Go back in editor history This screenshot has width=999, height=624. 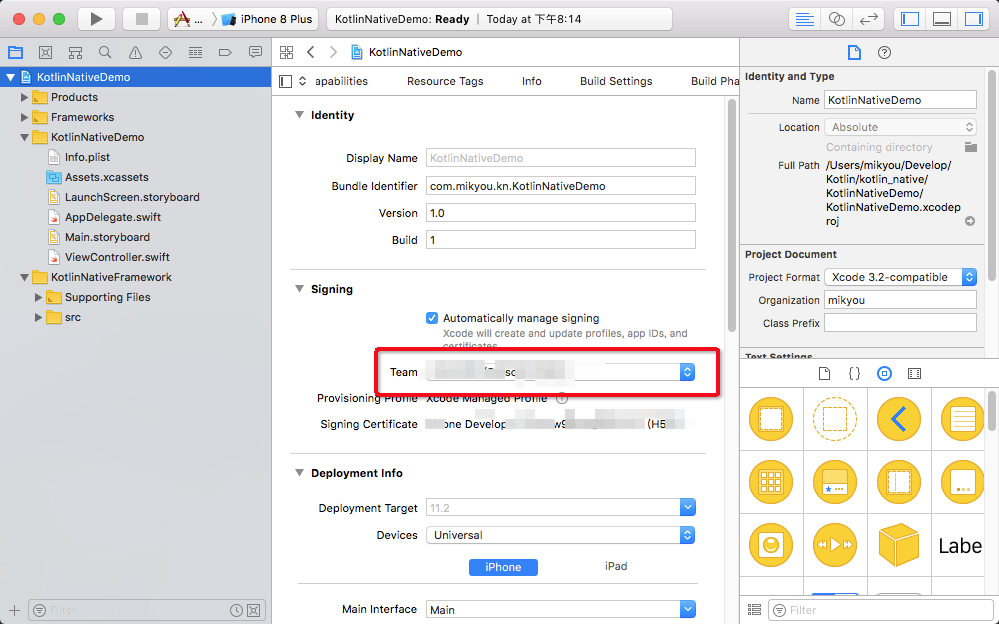[311, 52]
